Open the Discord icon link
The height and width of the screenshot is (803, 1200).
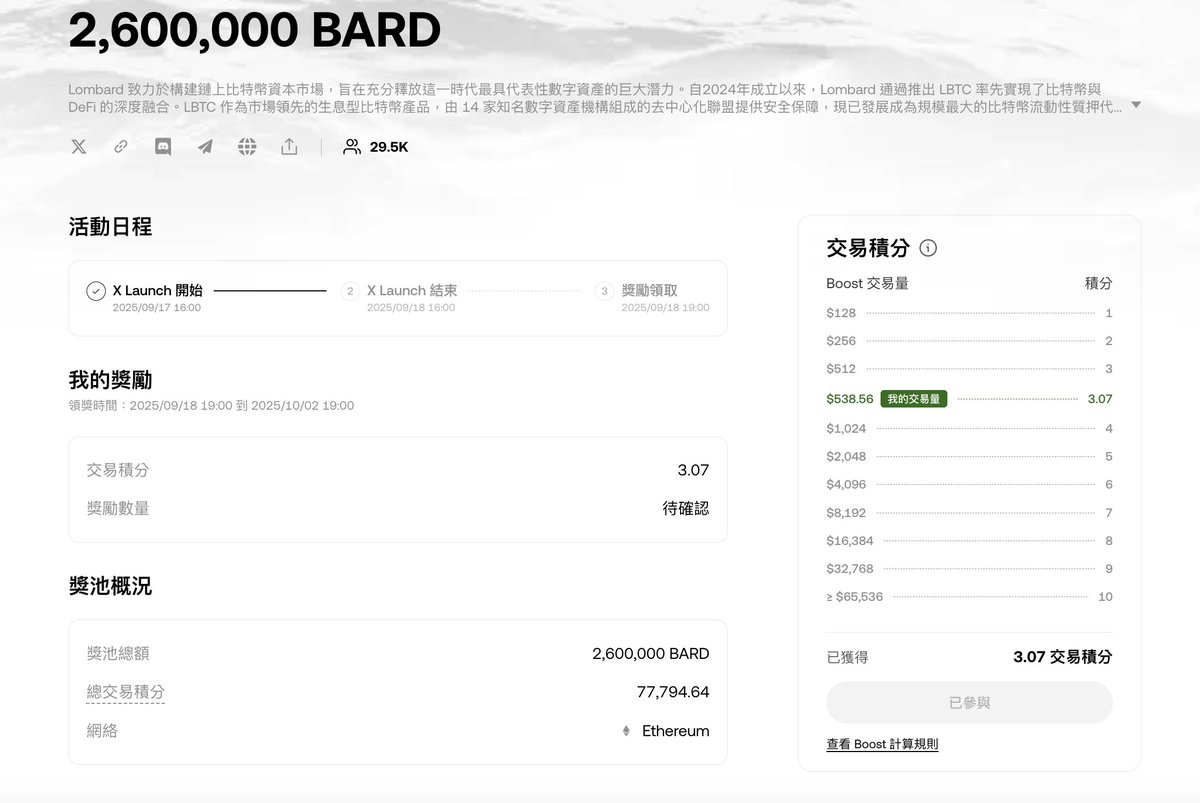[163, 147]
